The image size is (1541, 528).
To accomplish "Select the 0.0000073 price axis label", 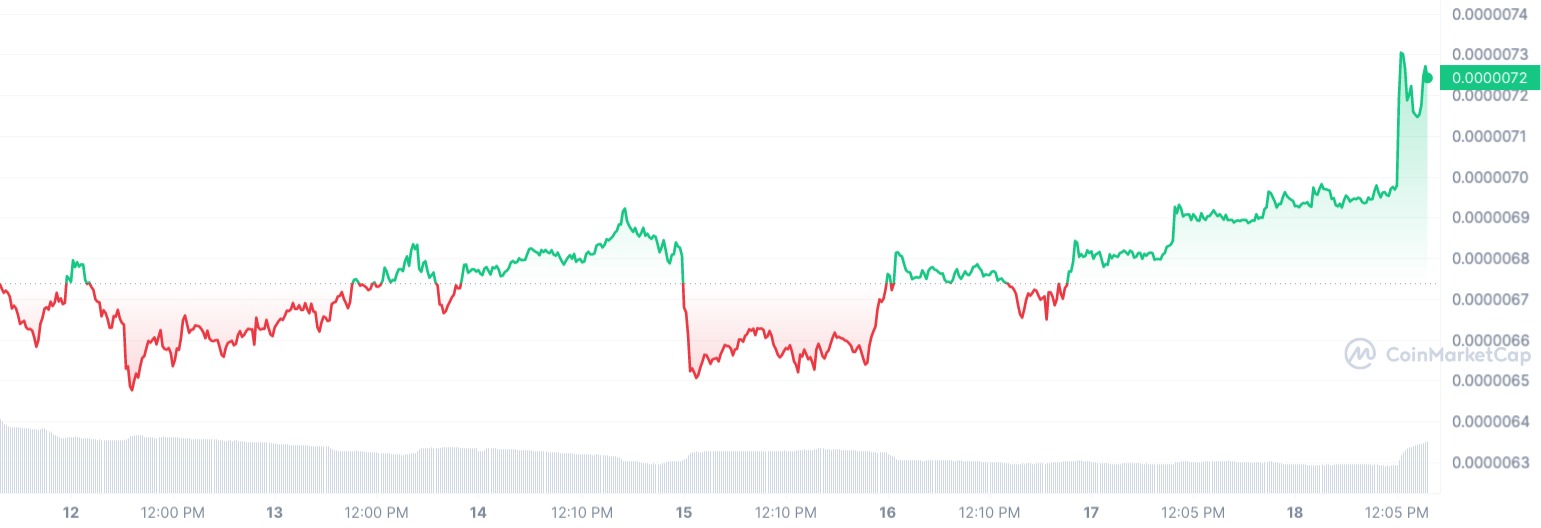I will click(1490, 54).
